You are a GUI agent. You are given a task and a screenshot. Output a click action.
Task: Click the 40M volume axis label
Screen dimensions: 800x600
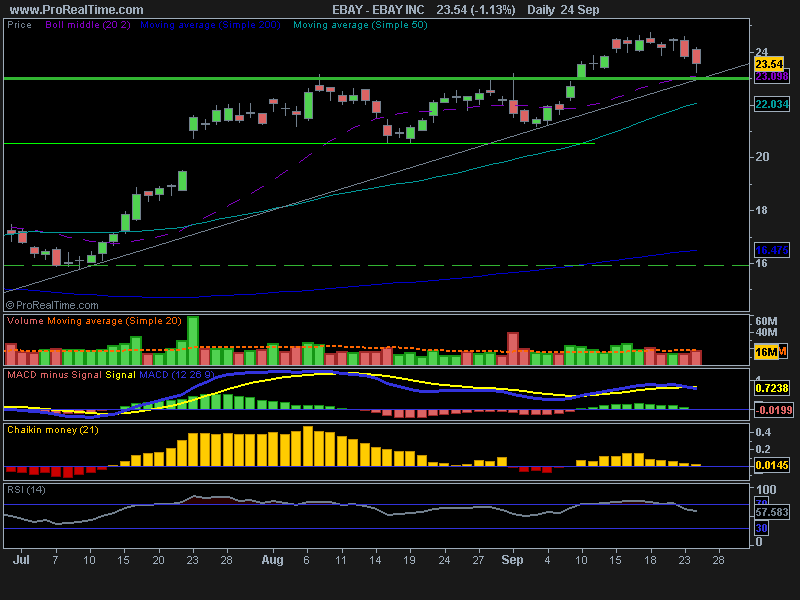click(x=766, y=332)
